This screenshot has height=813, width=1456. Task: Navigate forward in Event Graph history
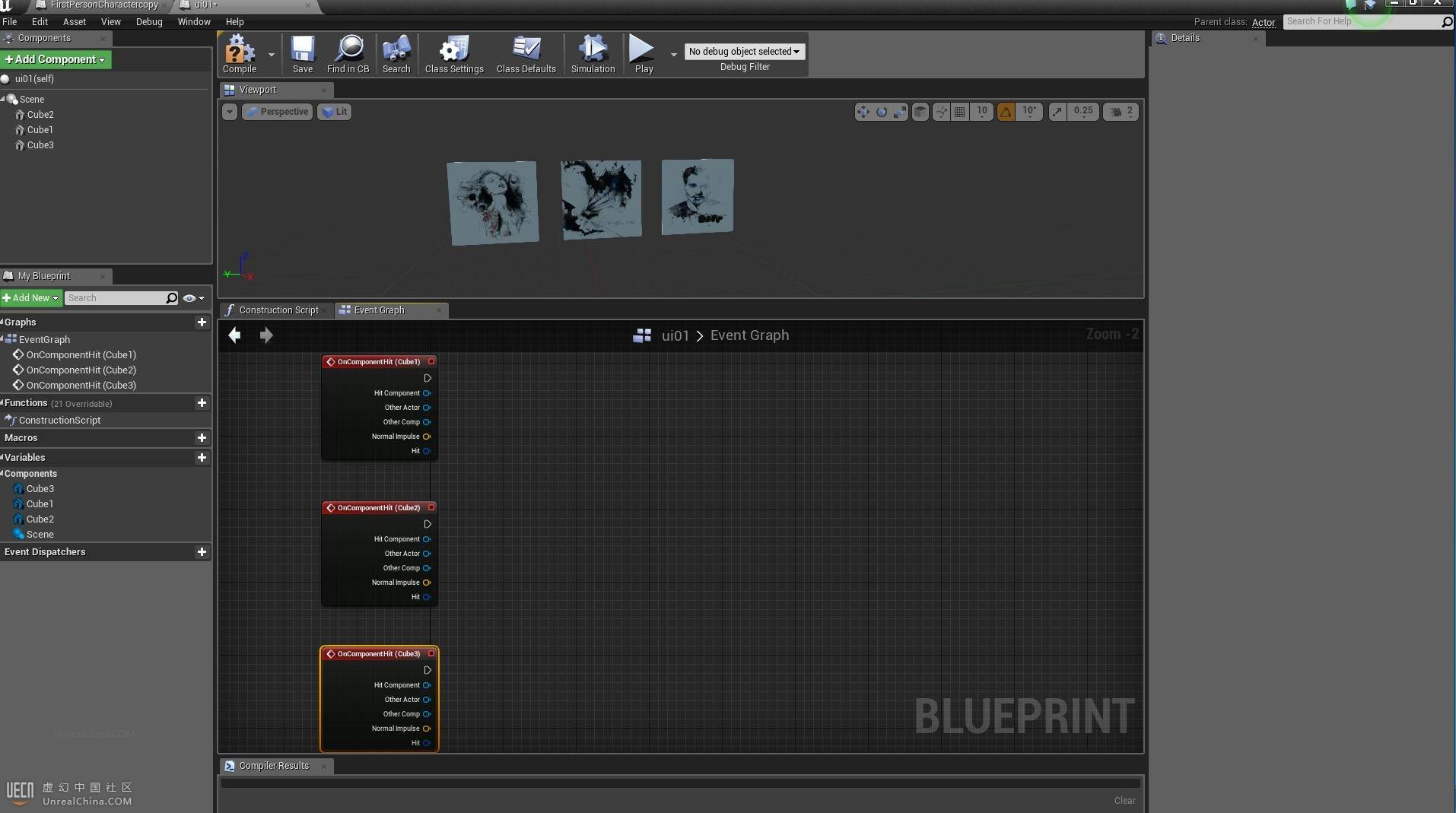point(265,335)
